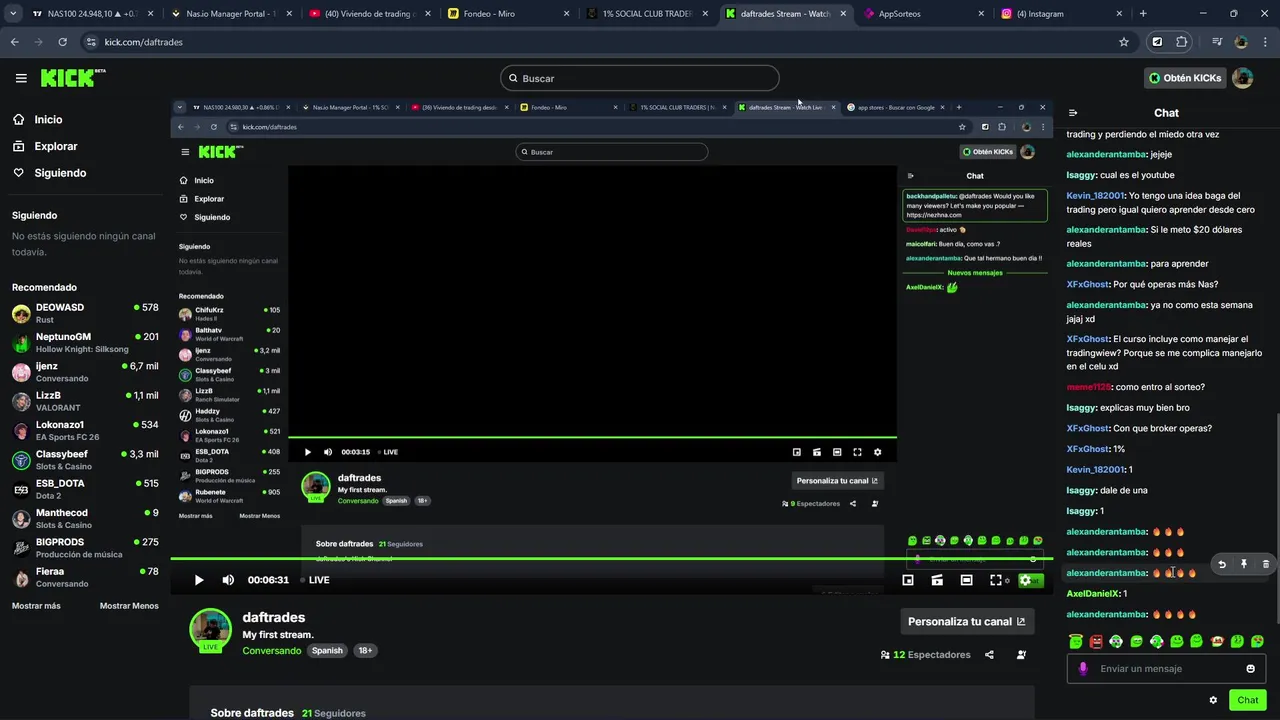The height and width of the screenshot is (720, 1280).
Task: Open recommended channel NeptunoGM
Action: [x=85, y=342]
